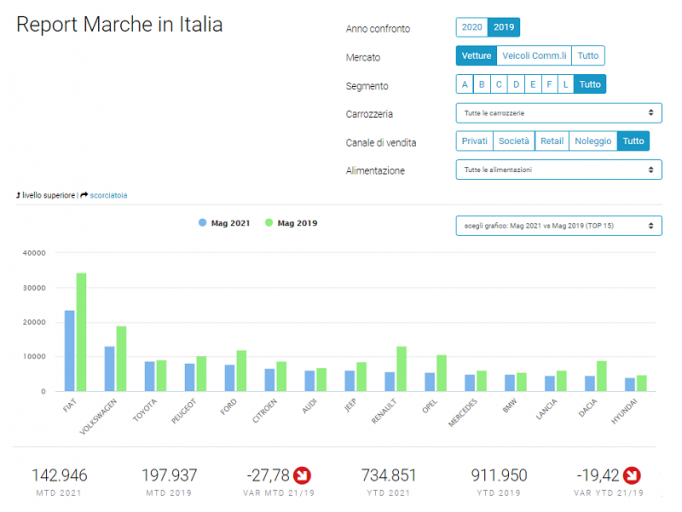
Task: Click VOLKSWAGEN green Mag 2019 bar
Action: pos(121,359)
